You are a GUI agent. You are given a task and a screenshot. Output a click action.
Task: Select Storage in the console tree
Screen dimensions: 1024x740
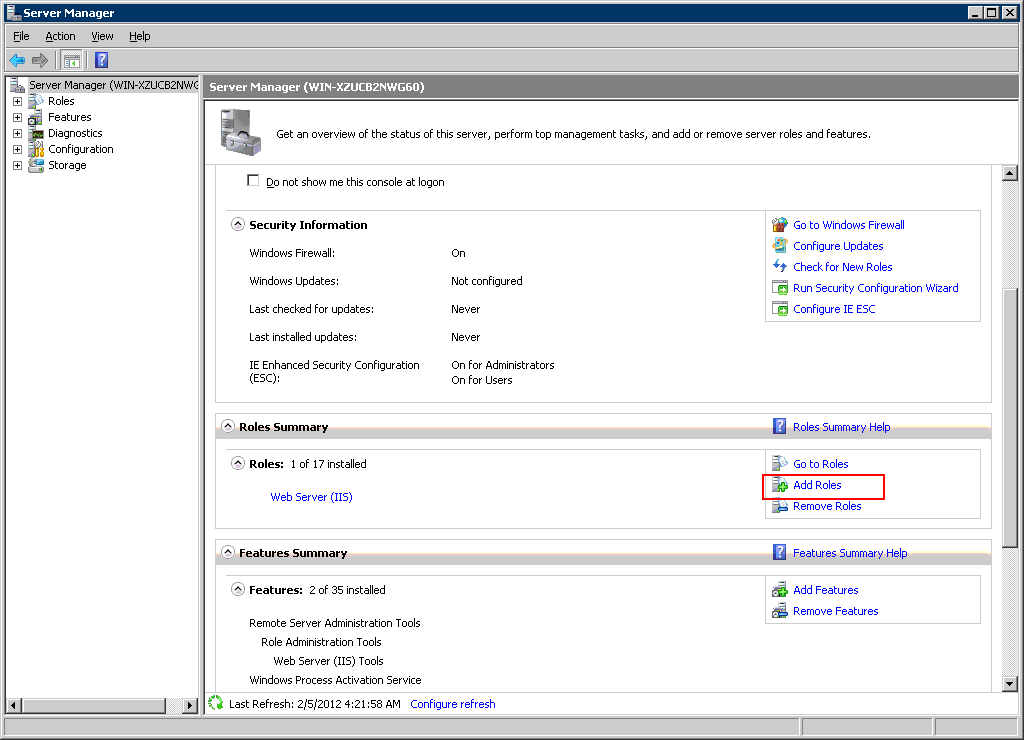[67, 165]
